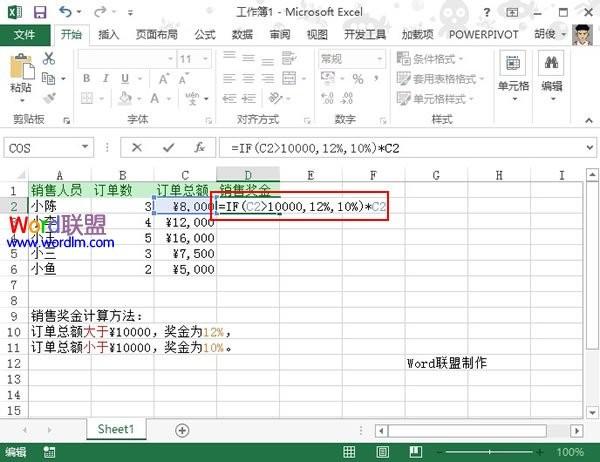Open 条件格式 dropdown
600x462 pixels.
click(x=430, y=59)
